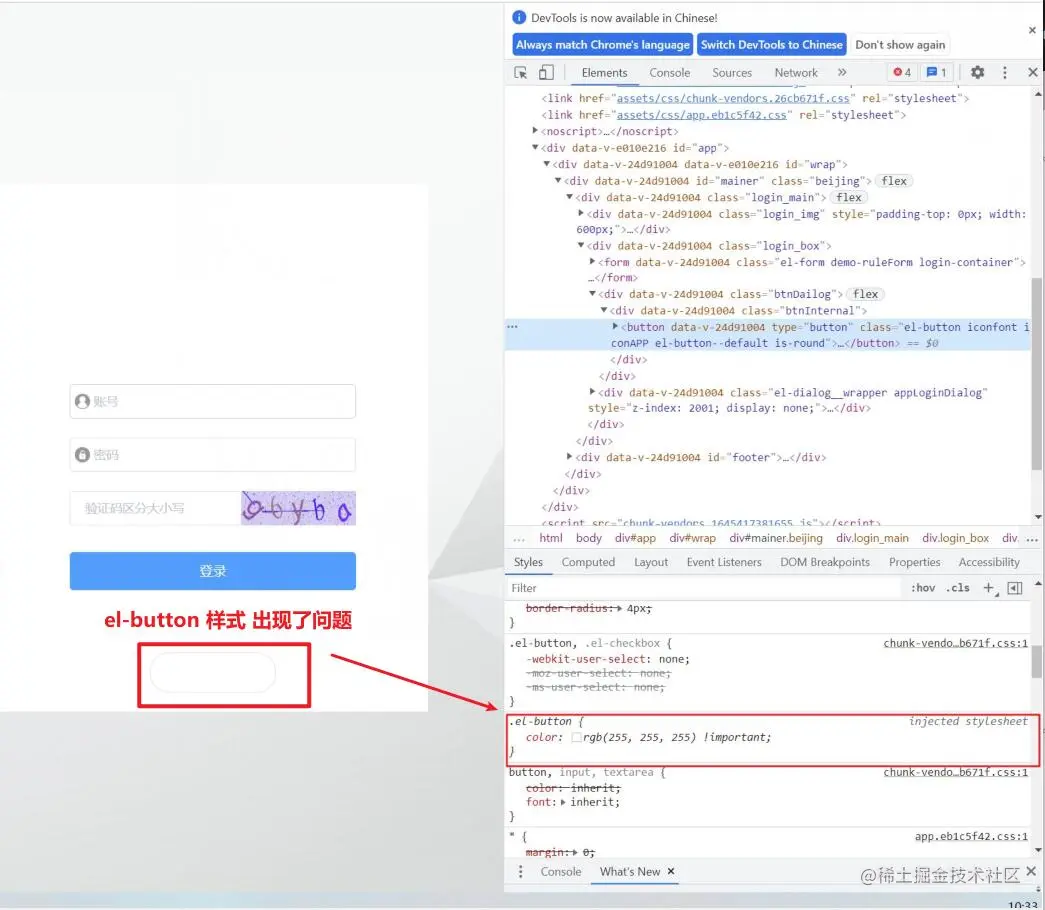Click the flex badge on btnDialog div

(865, 294)
